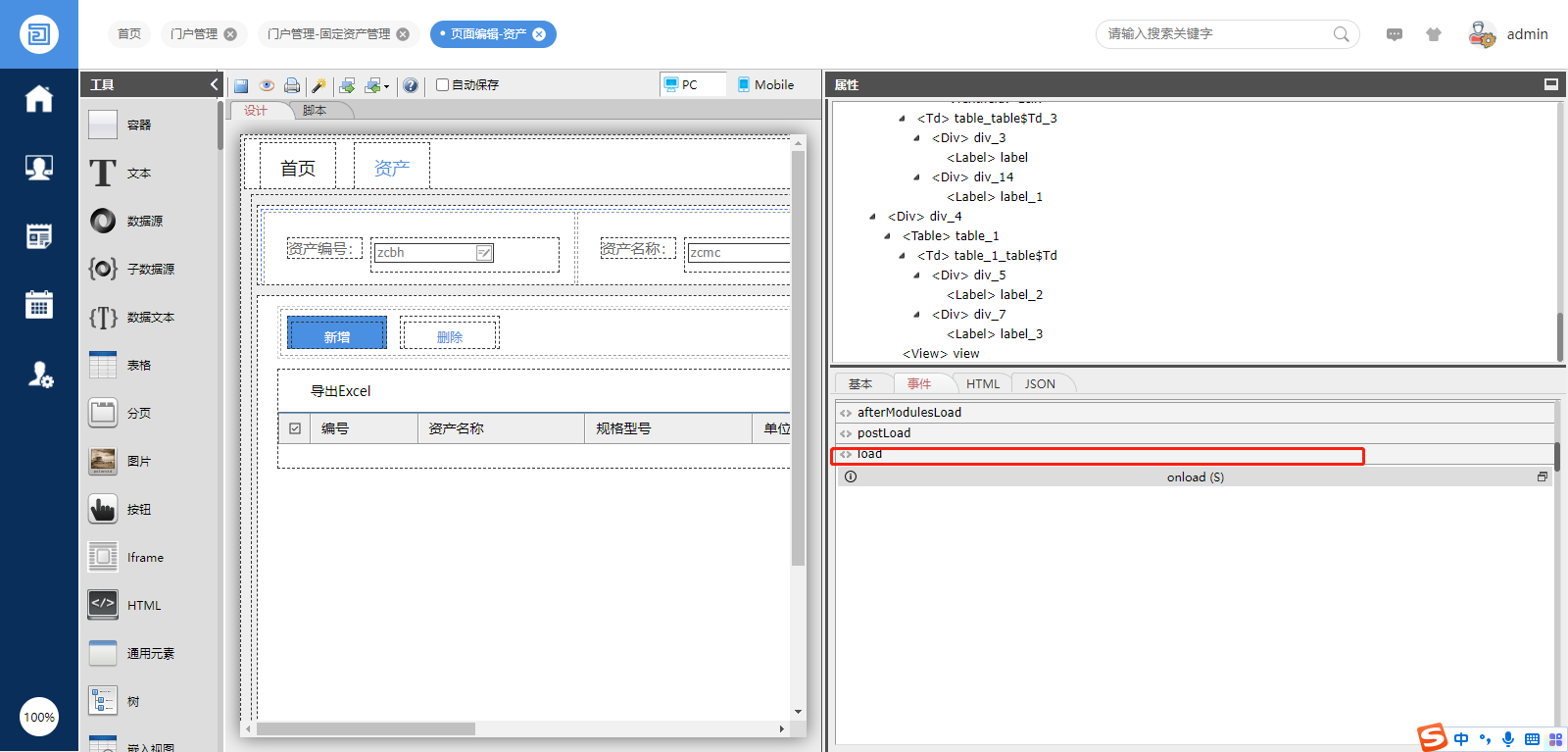Click the printer icon in toolbar
Image resolution: width=1568 pixels, height=752 pixels.
(x=292, y=85)
